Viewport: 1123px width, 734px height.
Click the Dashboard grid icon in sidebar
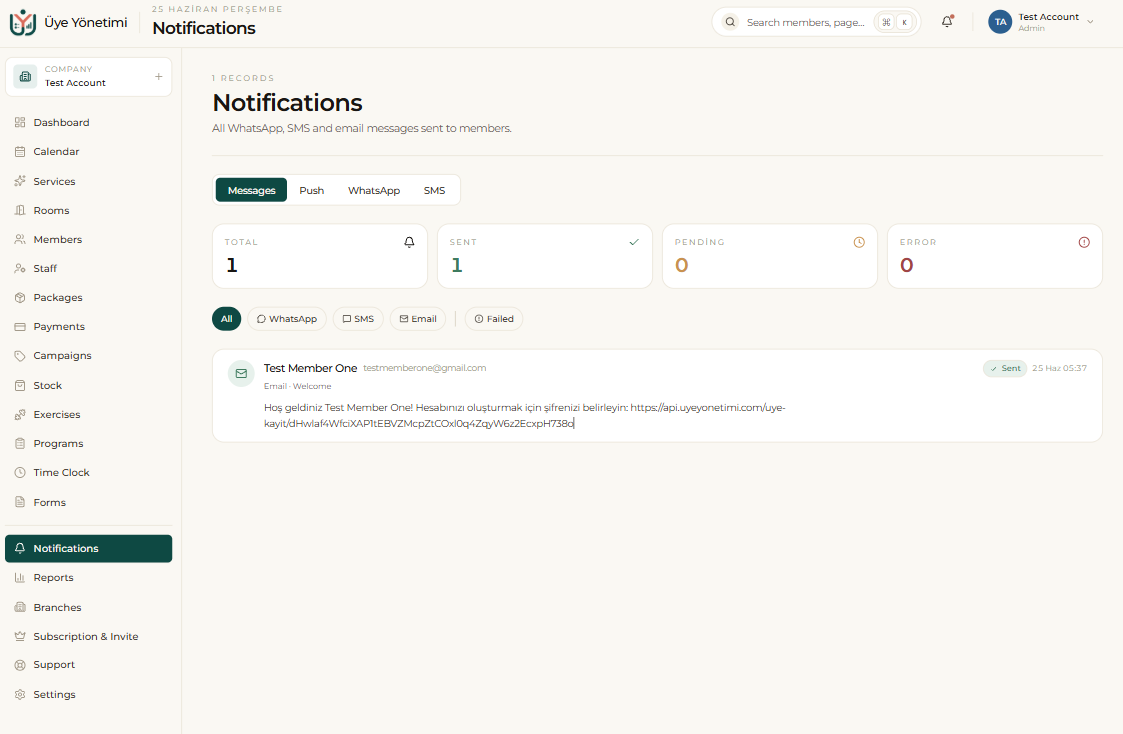[20, 122]
